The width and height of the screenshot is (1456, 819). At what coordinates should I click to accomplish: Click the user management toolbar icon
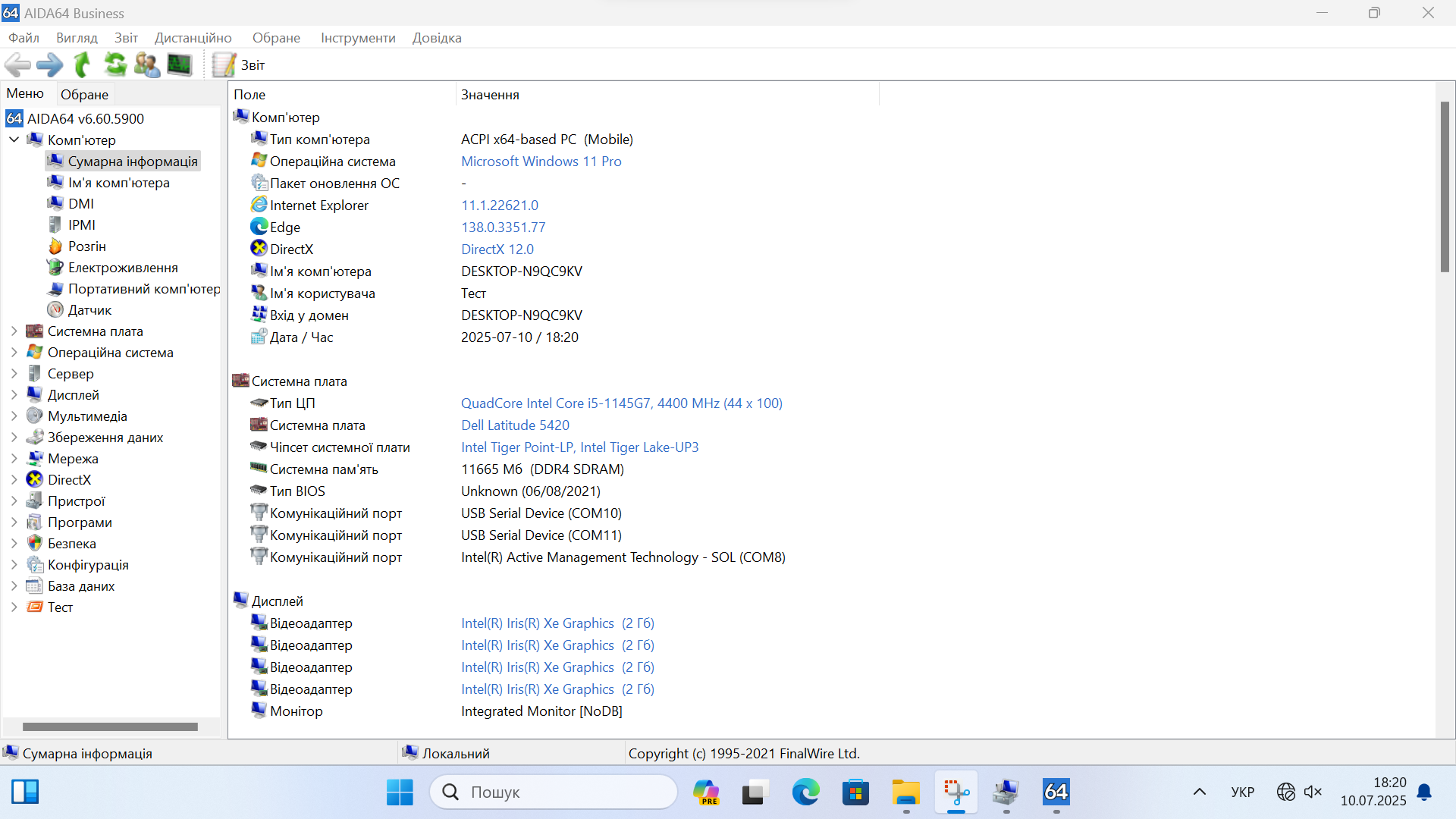click(147, 65)
